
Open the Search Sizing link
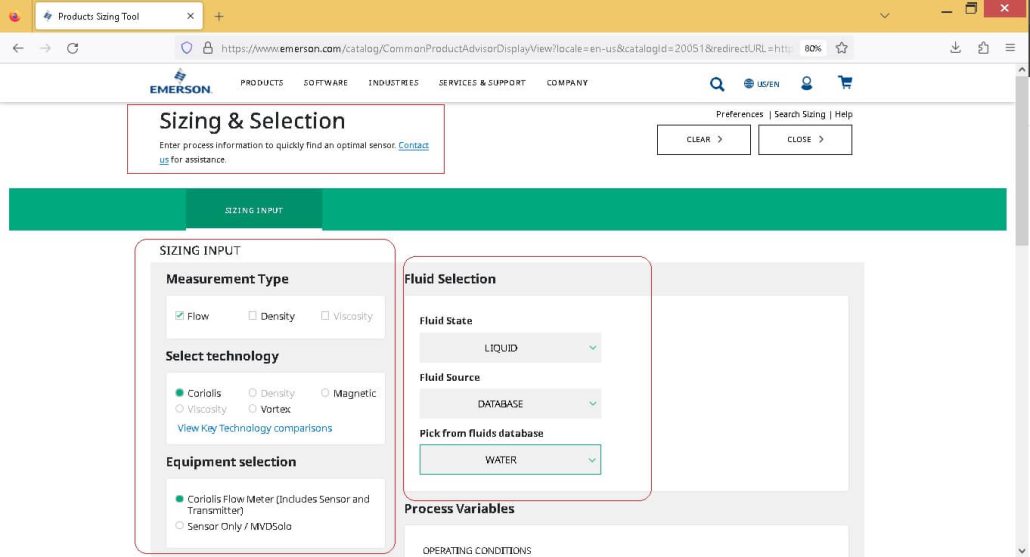[x=799, y=114]
